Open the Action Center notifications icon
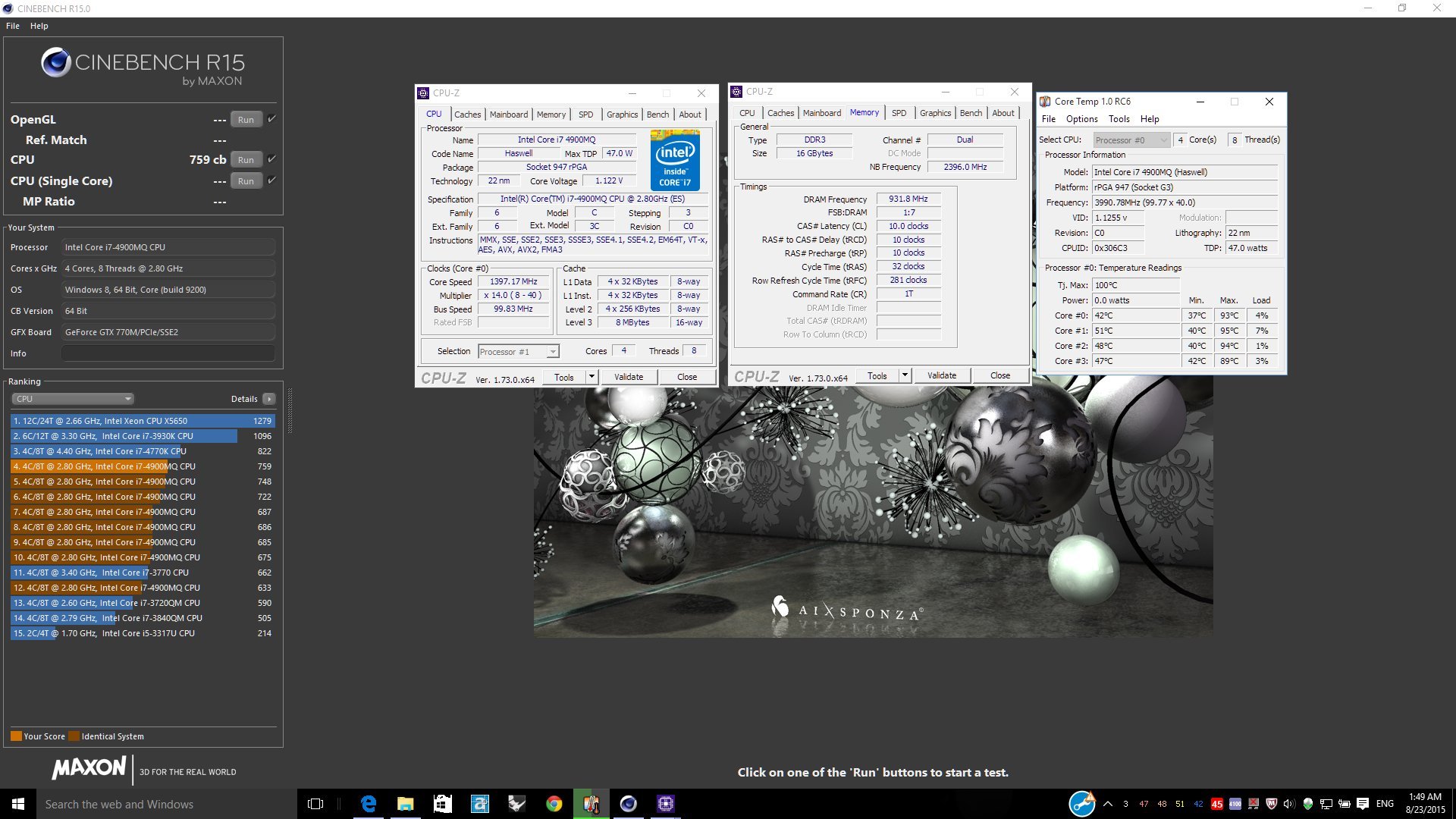 pyautogui.click(x=1363, y=804)
